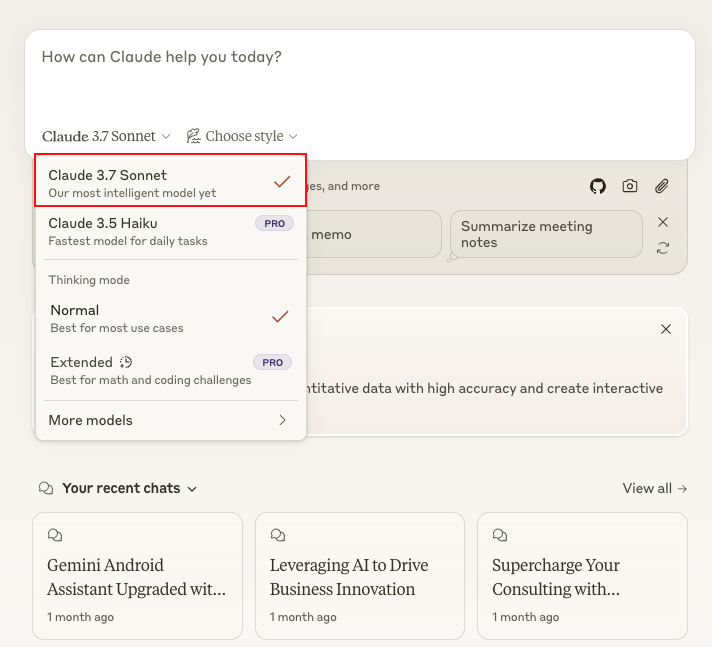Viewport: 712px width, 647px height.
Task: Expand the More models submenu
Action: click(170, 420)
